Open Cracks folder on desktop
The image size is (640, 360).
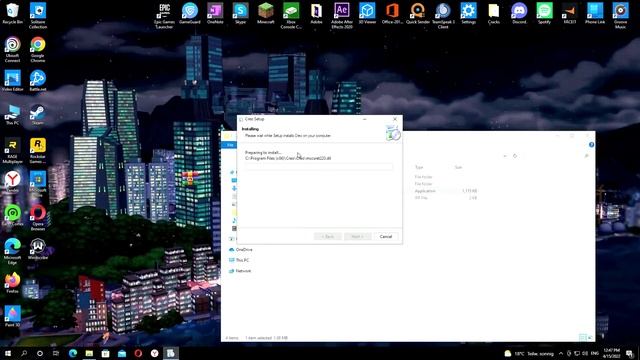coord(493,13)
